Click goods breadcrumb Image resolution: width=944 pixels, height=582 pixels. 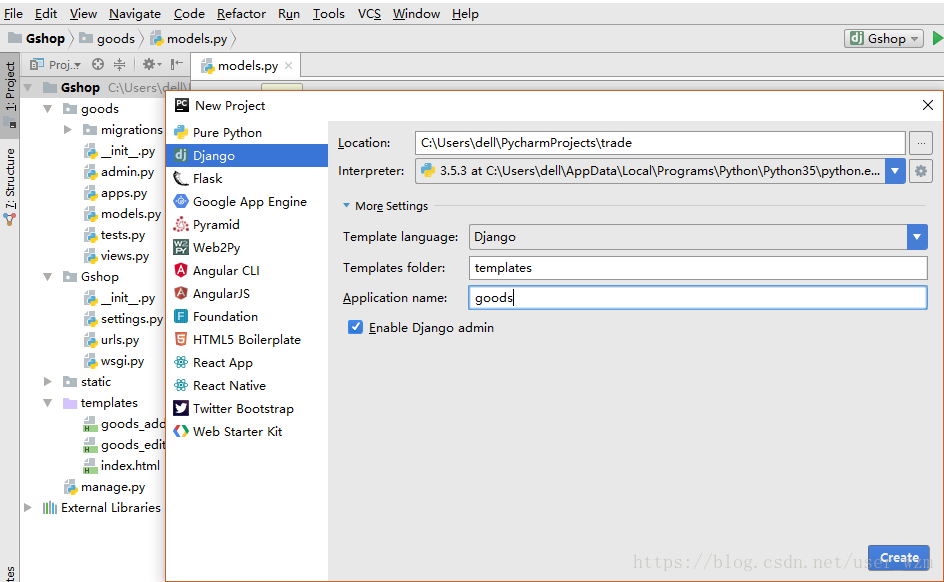[108, 39]
